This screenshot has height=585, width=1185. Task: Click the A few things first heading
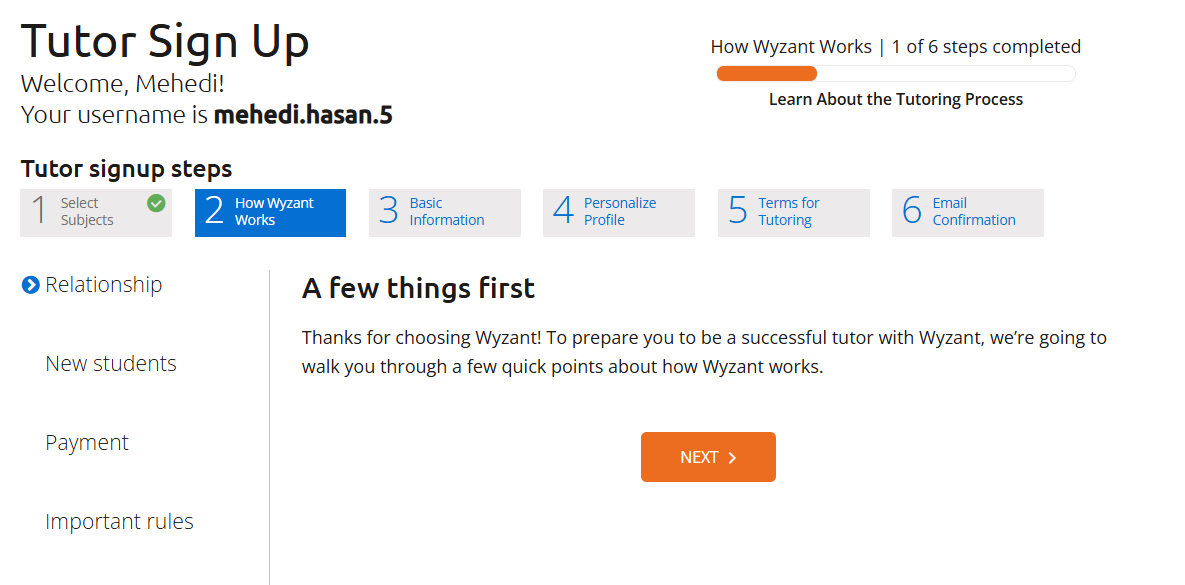point(418,288)
